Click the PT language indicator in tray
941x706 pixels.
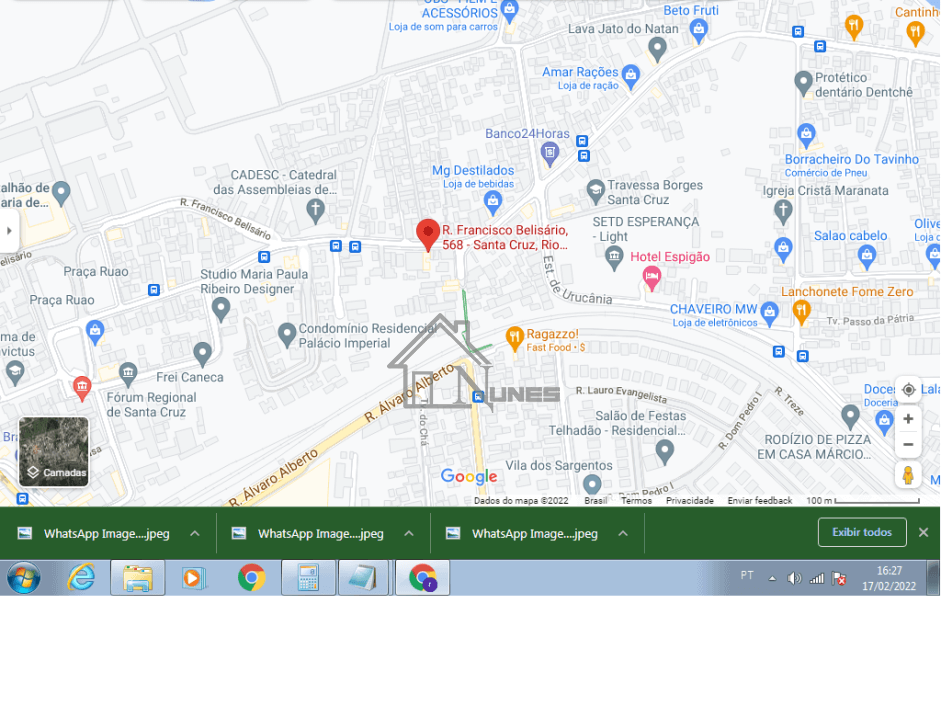tap(747, 575)
